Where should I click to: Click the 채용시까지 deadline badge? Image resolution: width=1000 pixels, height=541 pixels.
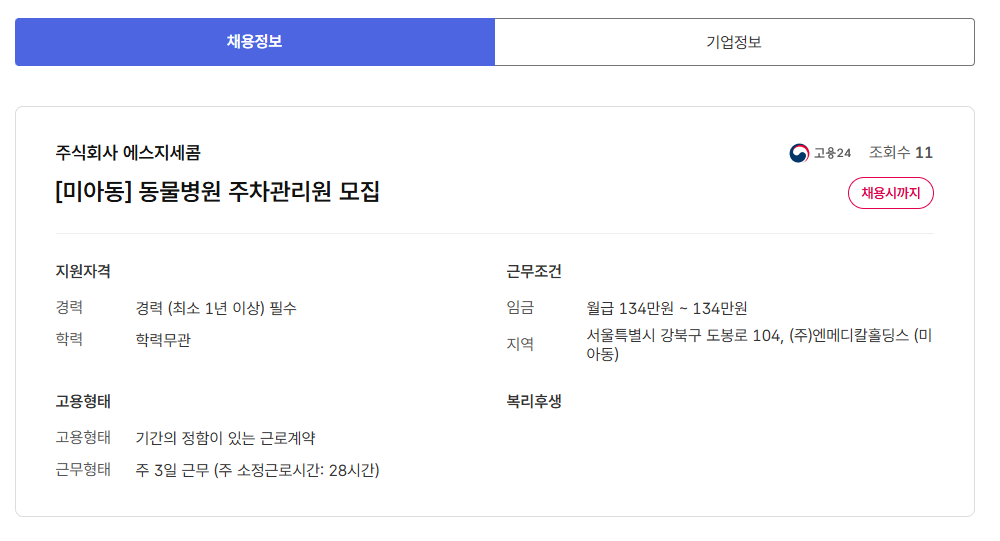(x=890, y=193)
